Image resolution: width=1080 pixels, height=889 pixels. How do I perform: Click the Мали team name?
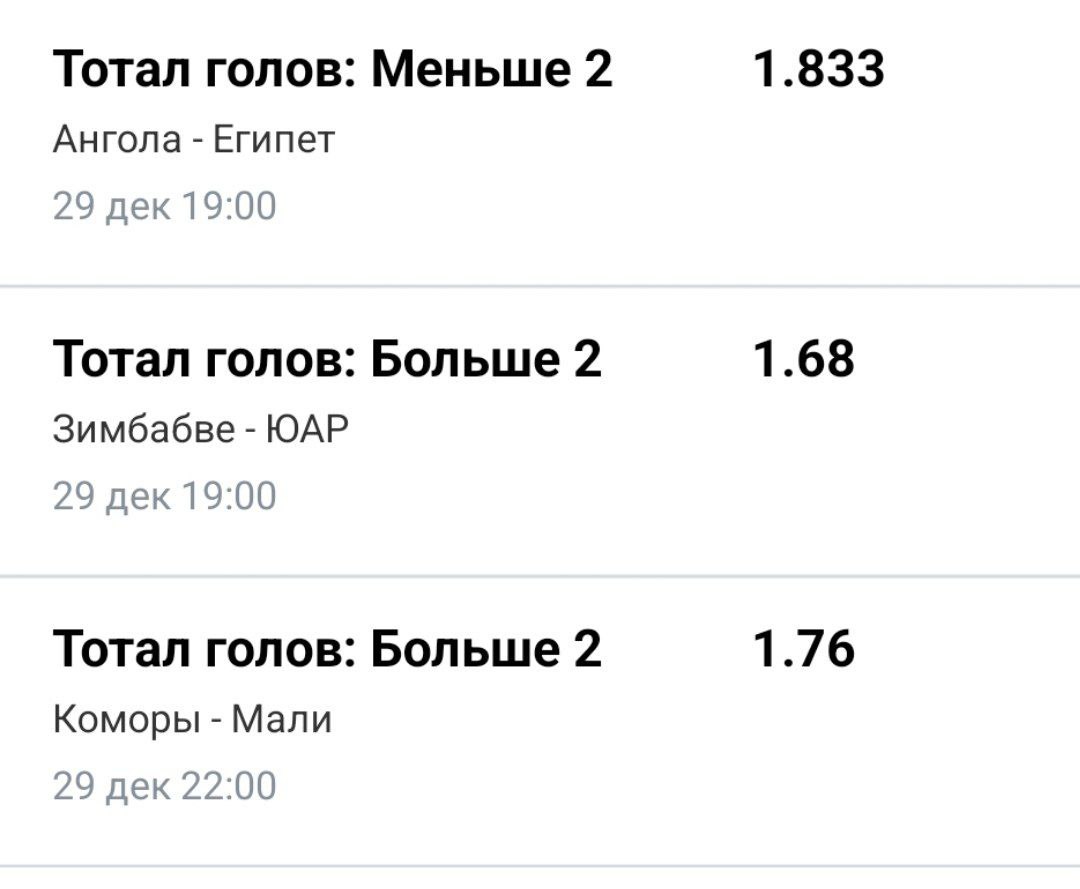coord(281,719)
